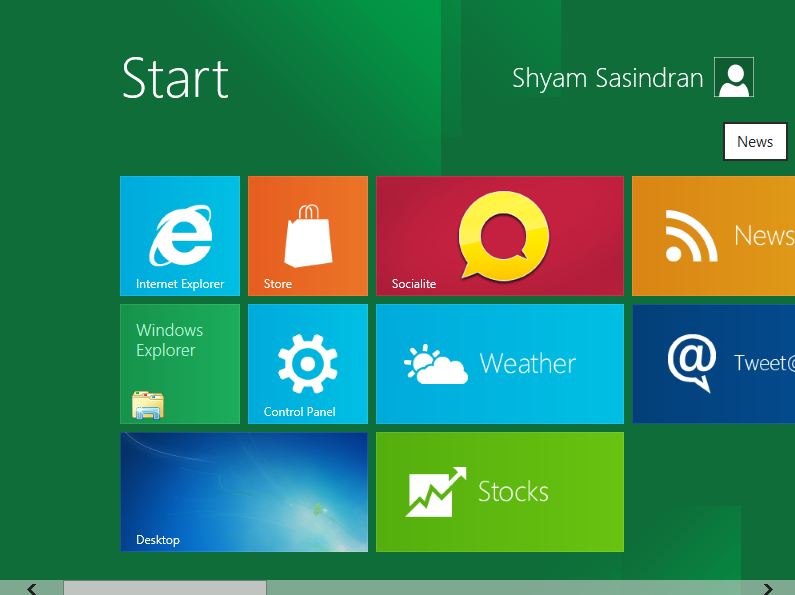Click the Weather sun-and-cloud icon
The image size is (795, 595).
tap(436, 364)
